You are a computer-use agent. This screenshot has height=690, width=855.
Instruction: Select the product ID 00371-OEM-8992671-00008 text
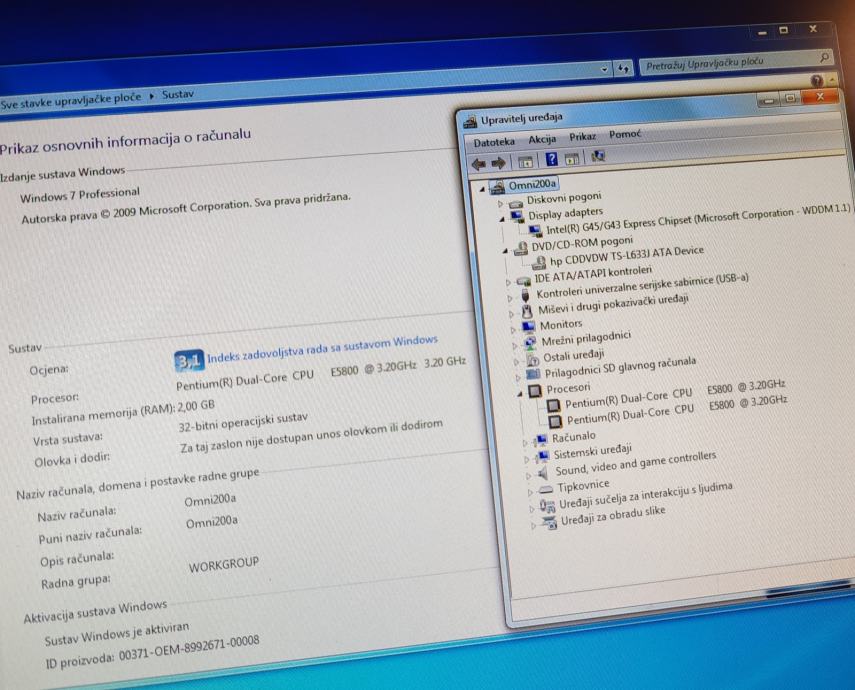tap(189, 649)
